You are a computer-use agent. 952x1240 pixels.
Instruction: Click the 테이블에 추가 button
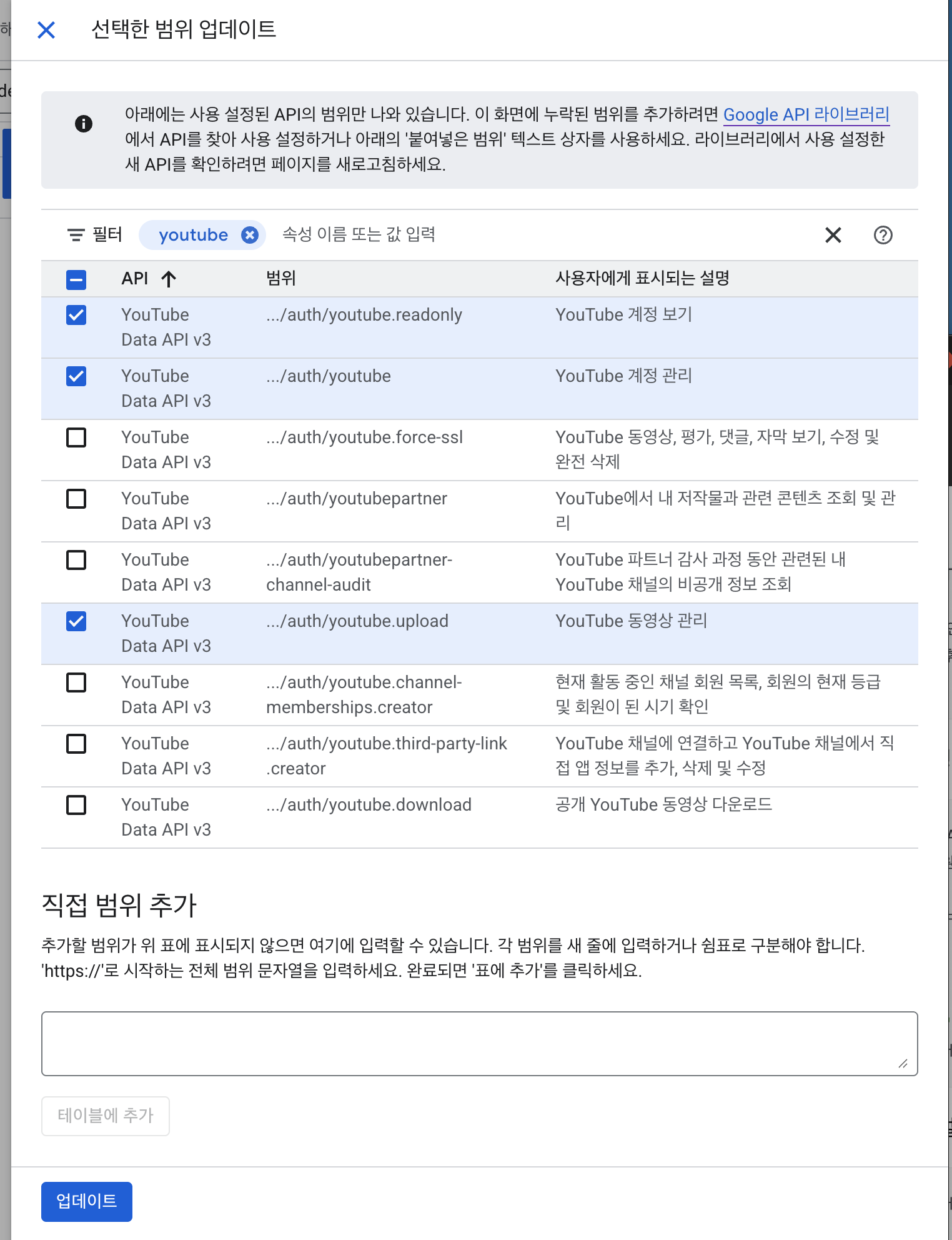pos(106,1116)
